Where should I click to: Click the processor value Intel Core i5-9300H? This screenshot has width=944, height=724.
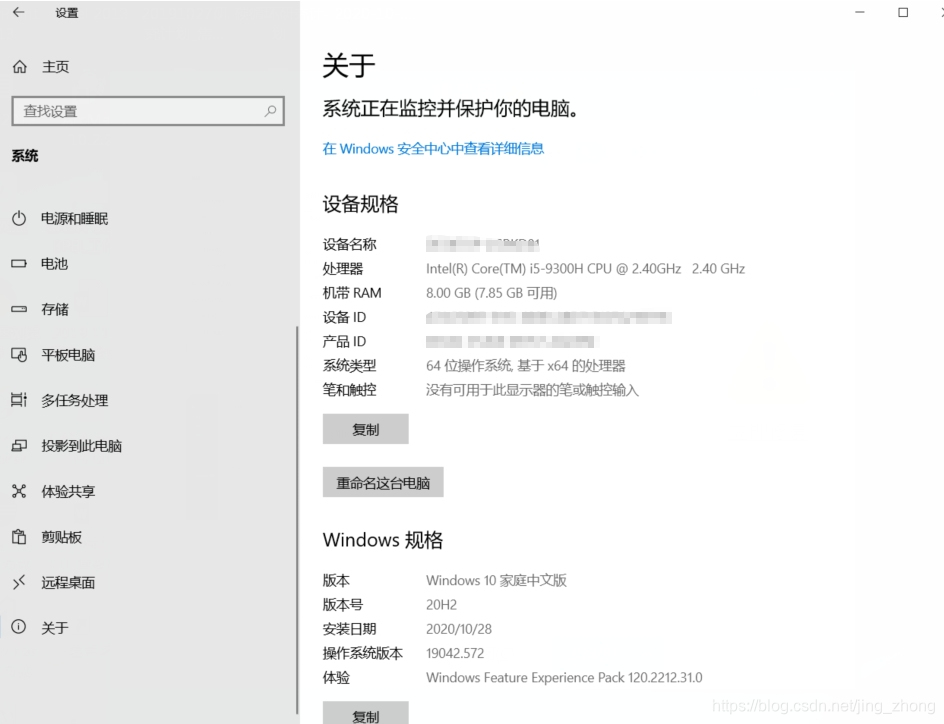pyautogui.click(x=585, y=268)
